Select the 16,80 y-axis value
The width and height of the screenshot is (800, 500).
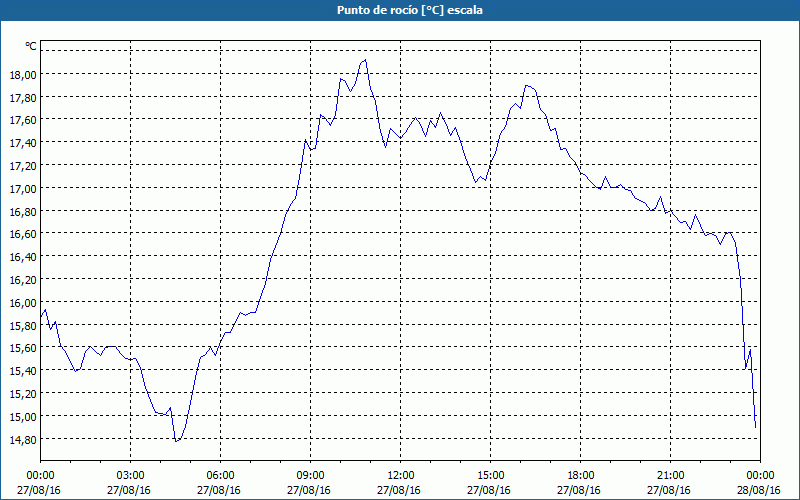[x=23, y=211]
